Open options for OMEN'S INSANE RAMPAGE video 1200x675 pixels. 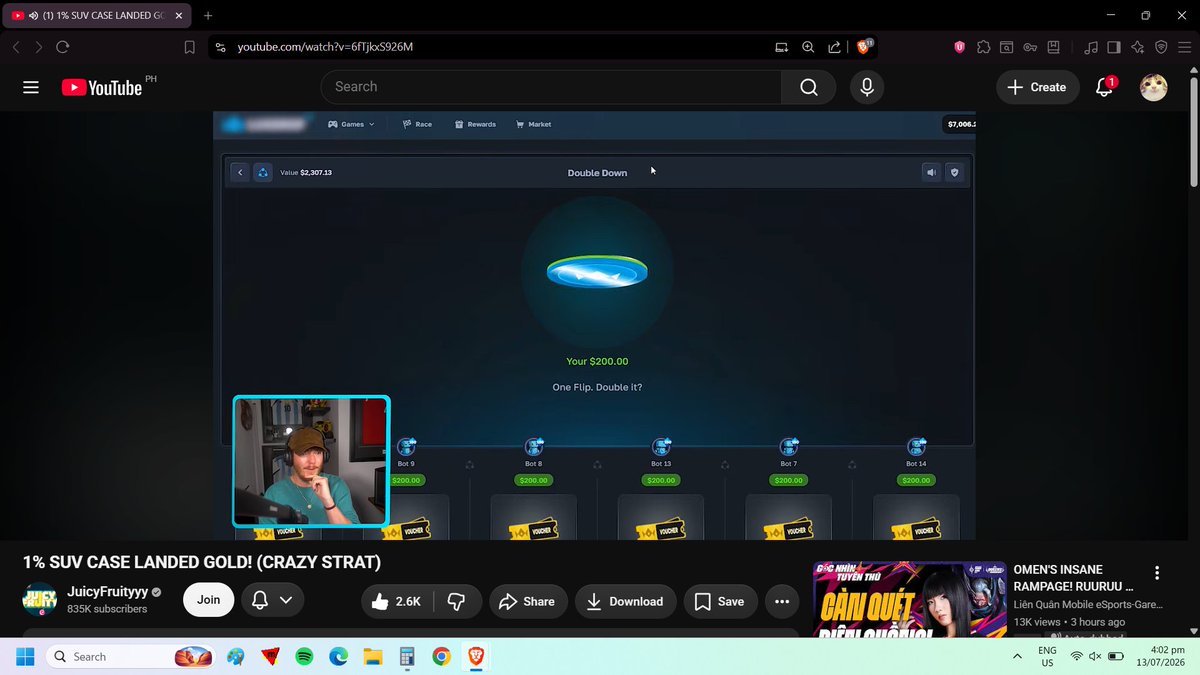(1157, 573)
